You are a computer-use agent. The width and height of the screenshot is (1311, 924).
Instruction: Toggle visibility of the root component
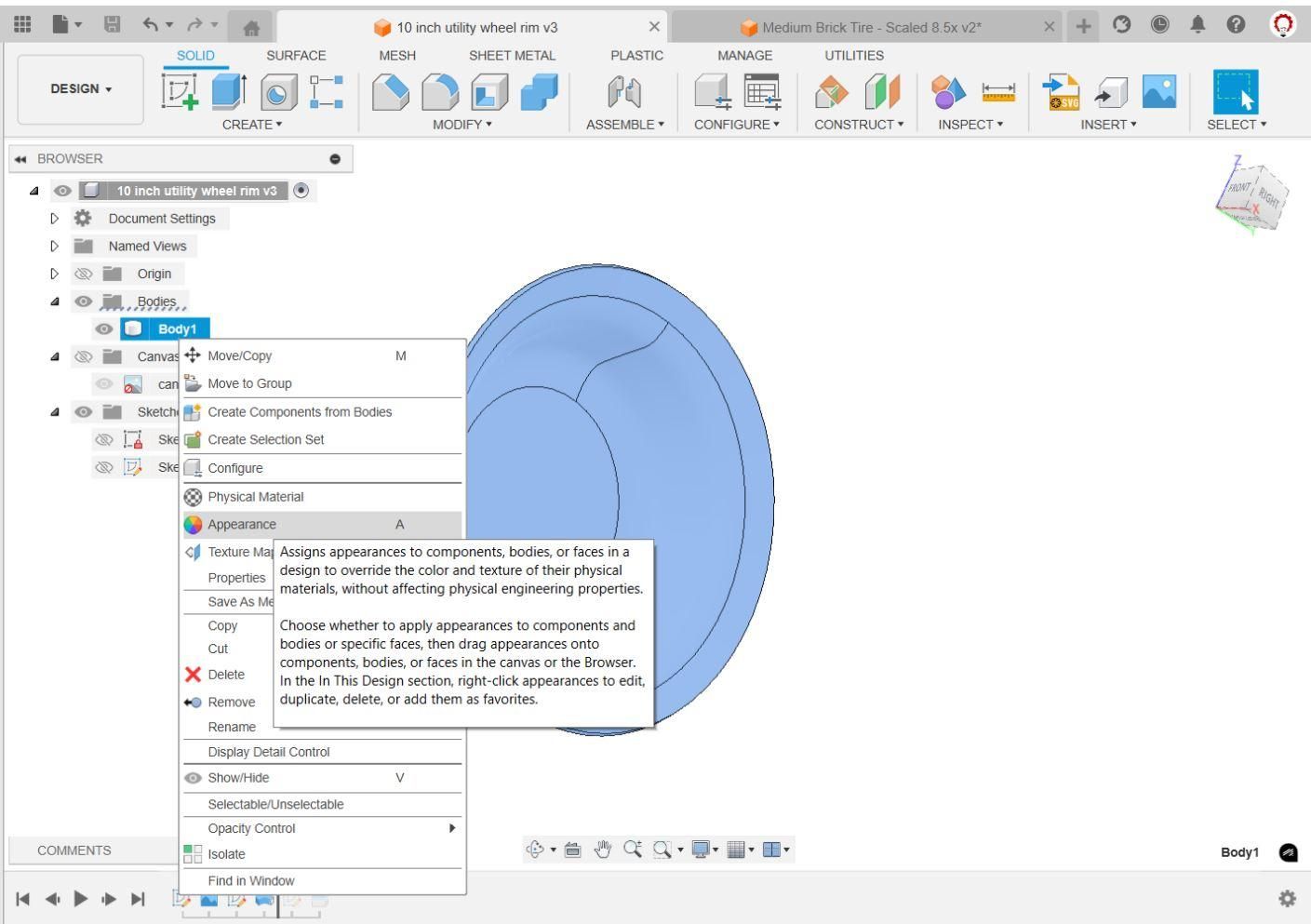click(62, 191)
